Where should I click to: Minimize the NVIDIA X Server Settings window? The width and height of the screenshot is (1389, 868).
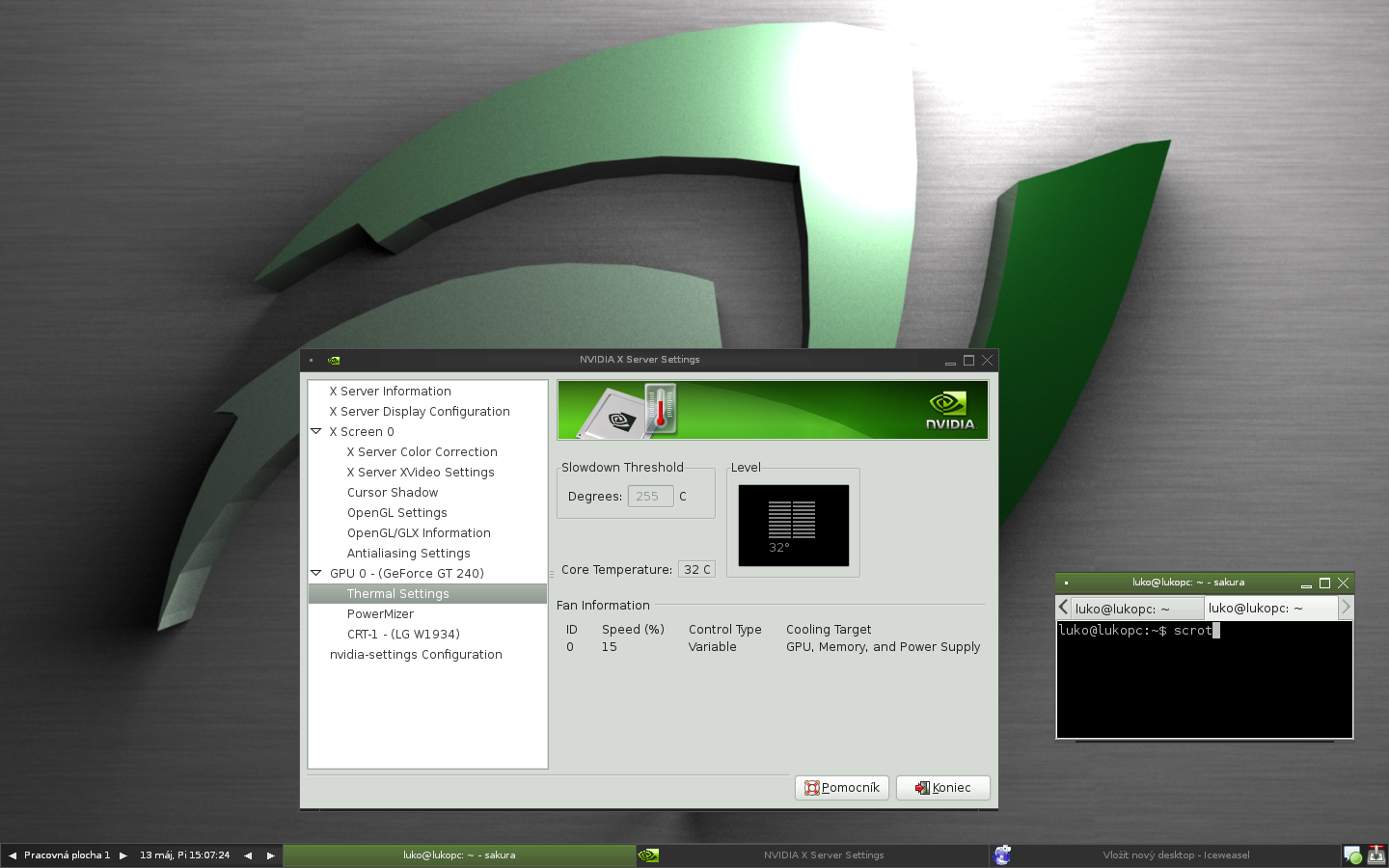(950, 362)
